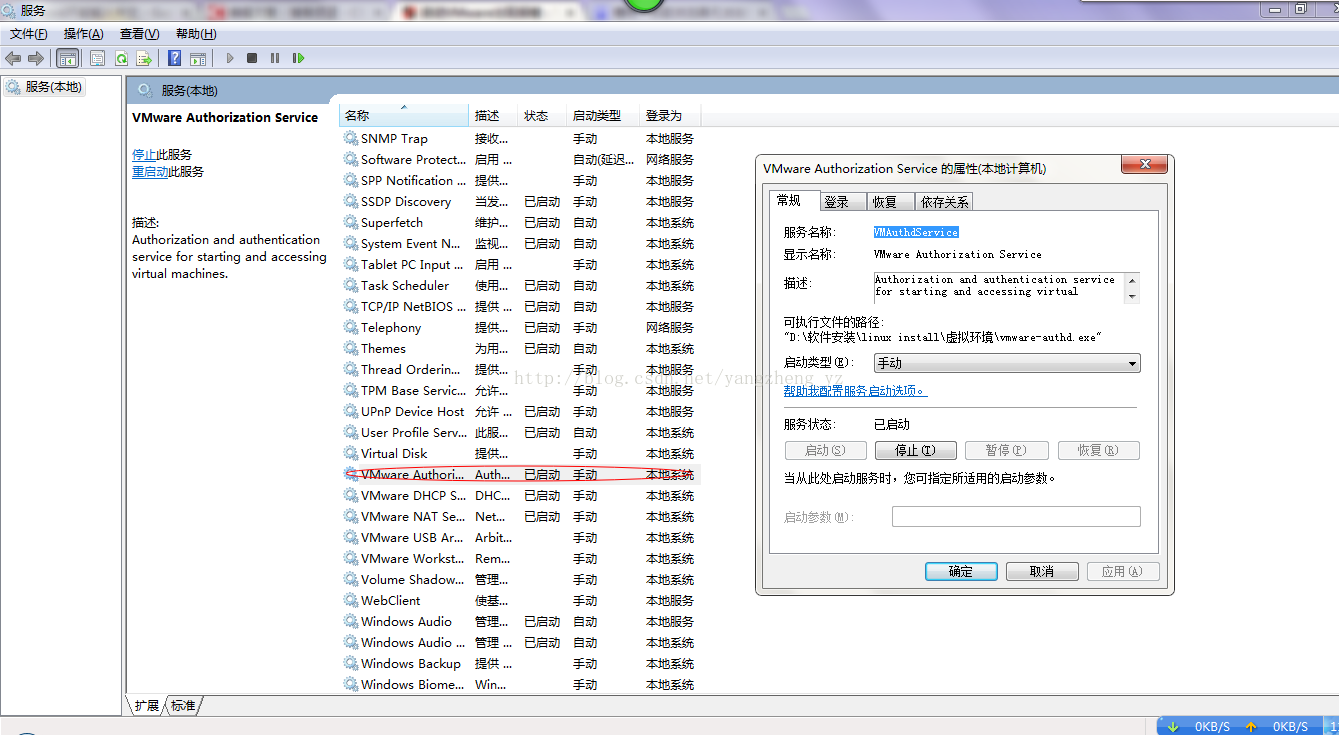This screenshot has height=735, width=1339.
Task: Open the 帮助我配置服务启动选项 link
Action: (x=855, y=391)
